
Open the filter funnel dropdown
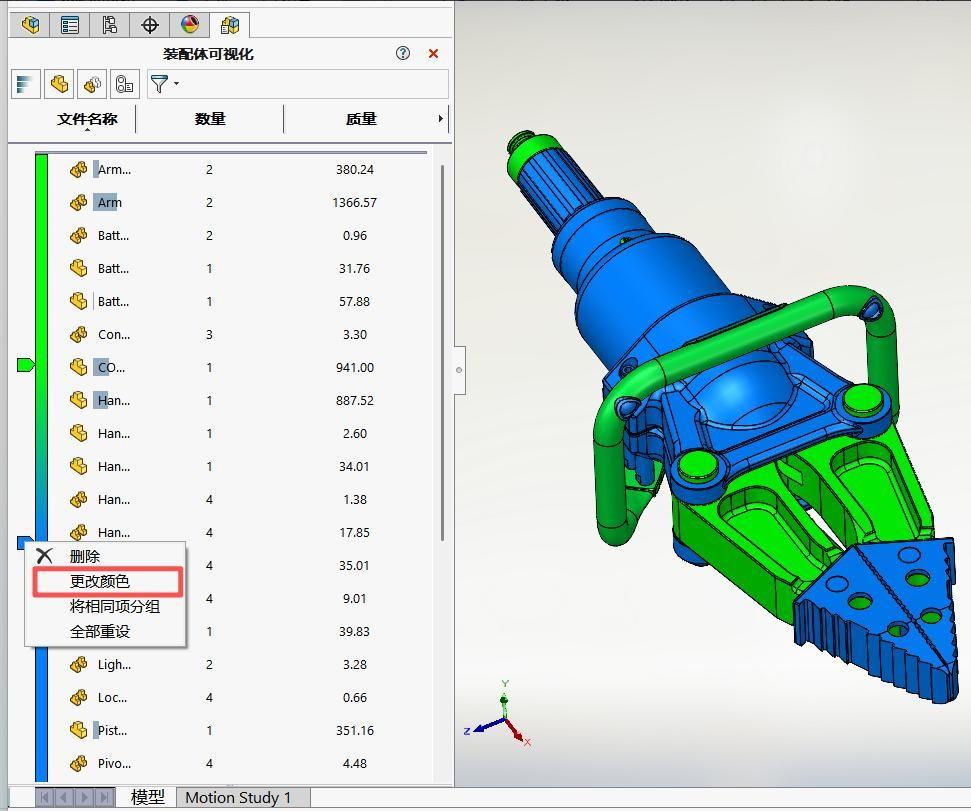164,84
